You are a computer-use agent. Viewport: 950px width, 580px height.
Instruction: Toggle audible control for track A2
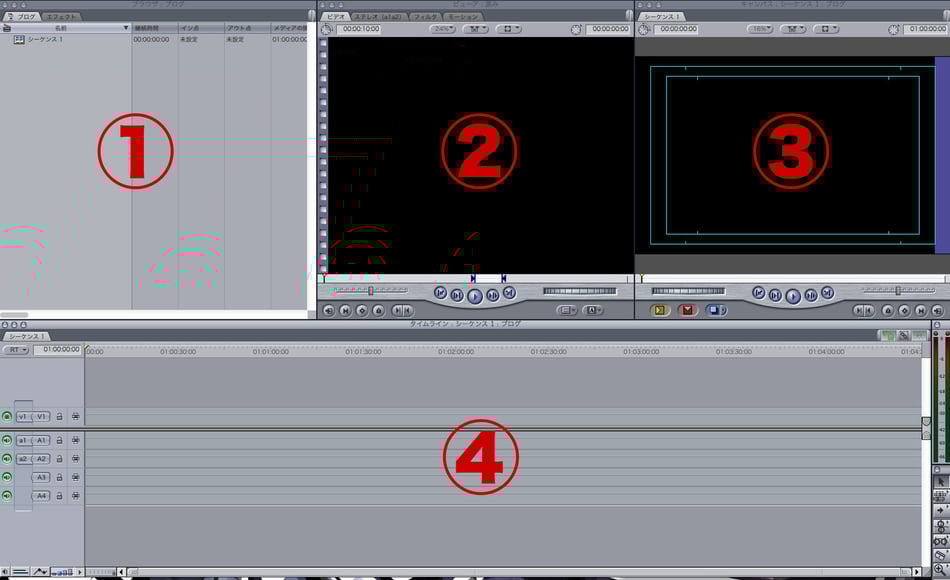point(7,459)
